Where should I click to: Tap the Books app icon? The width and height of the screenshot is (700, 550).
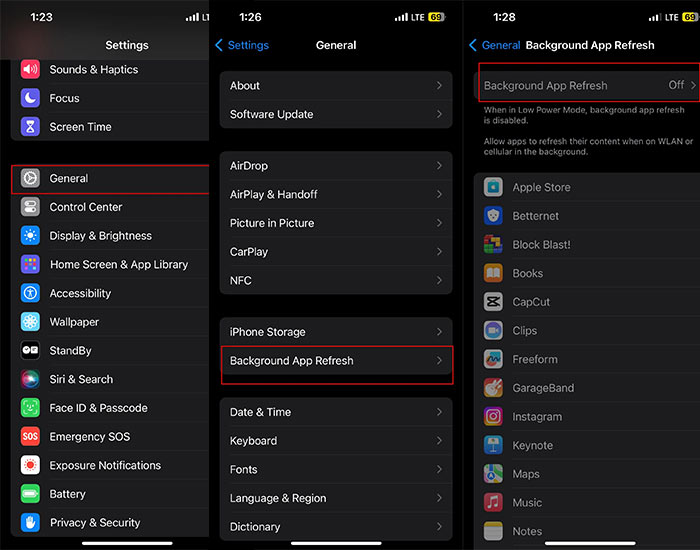[493, 273]
